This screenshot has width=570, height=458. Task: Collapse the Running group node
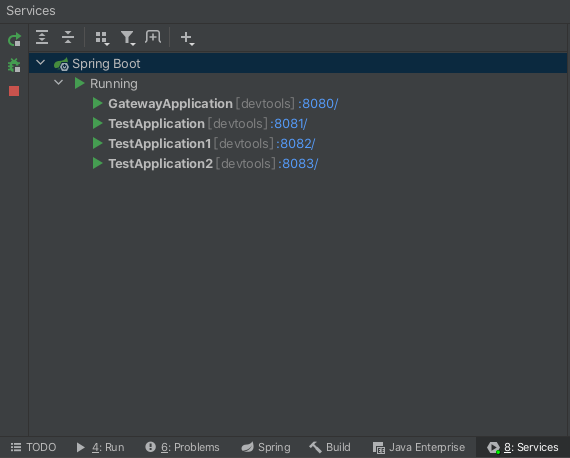coord(59,83)
